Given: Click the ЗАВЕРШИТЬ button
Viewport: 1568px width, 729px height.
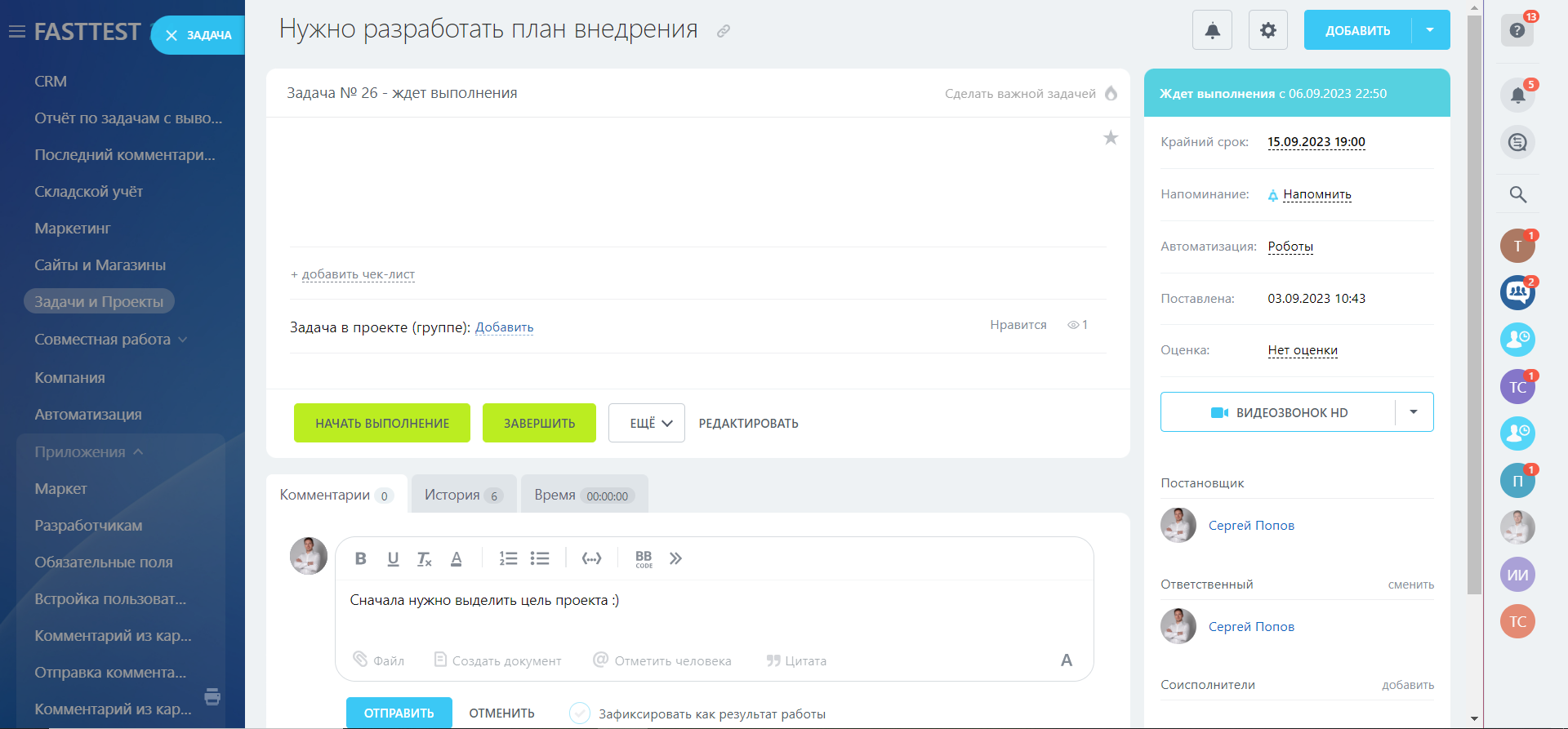Looking at the screenshot, I should point(539,423).
